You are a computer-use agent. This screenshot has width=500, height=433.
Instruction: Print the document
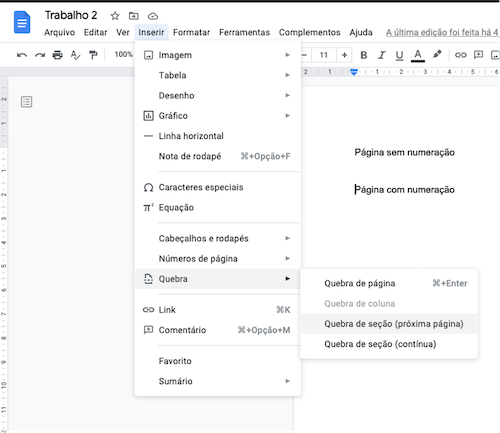tap(58, 55)
